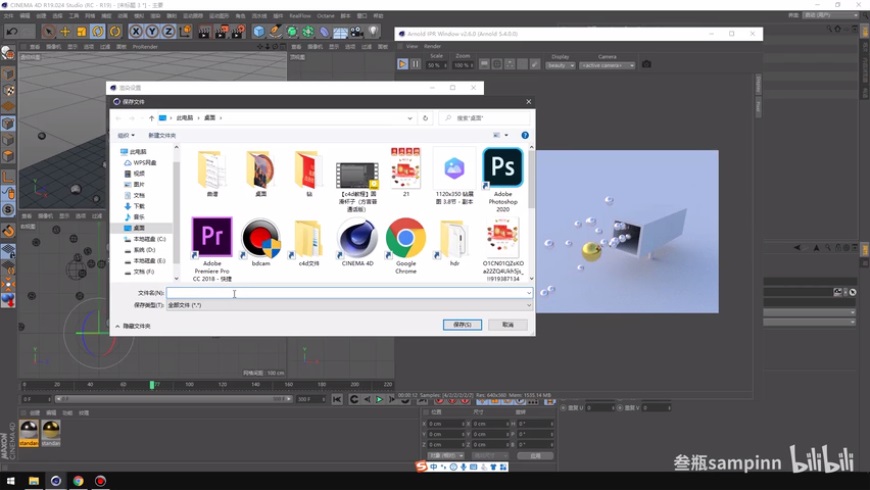Click the 此电脑 breadcrumb in address bar
Image resolution: width=870 pixels, height=490 pixels.
(x=184, y=118)
